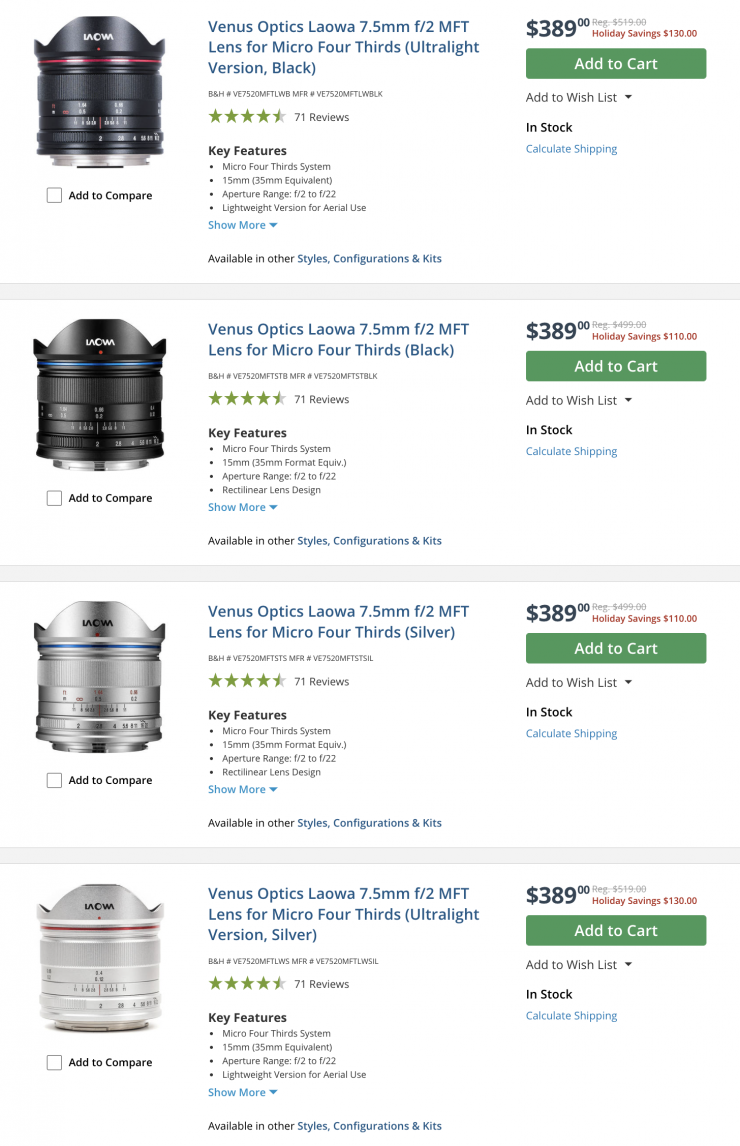Expand Show More for Ultralight Black lens features
The image size is (740, 1146).
(242, 225)
